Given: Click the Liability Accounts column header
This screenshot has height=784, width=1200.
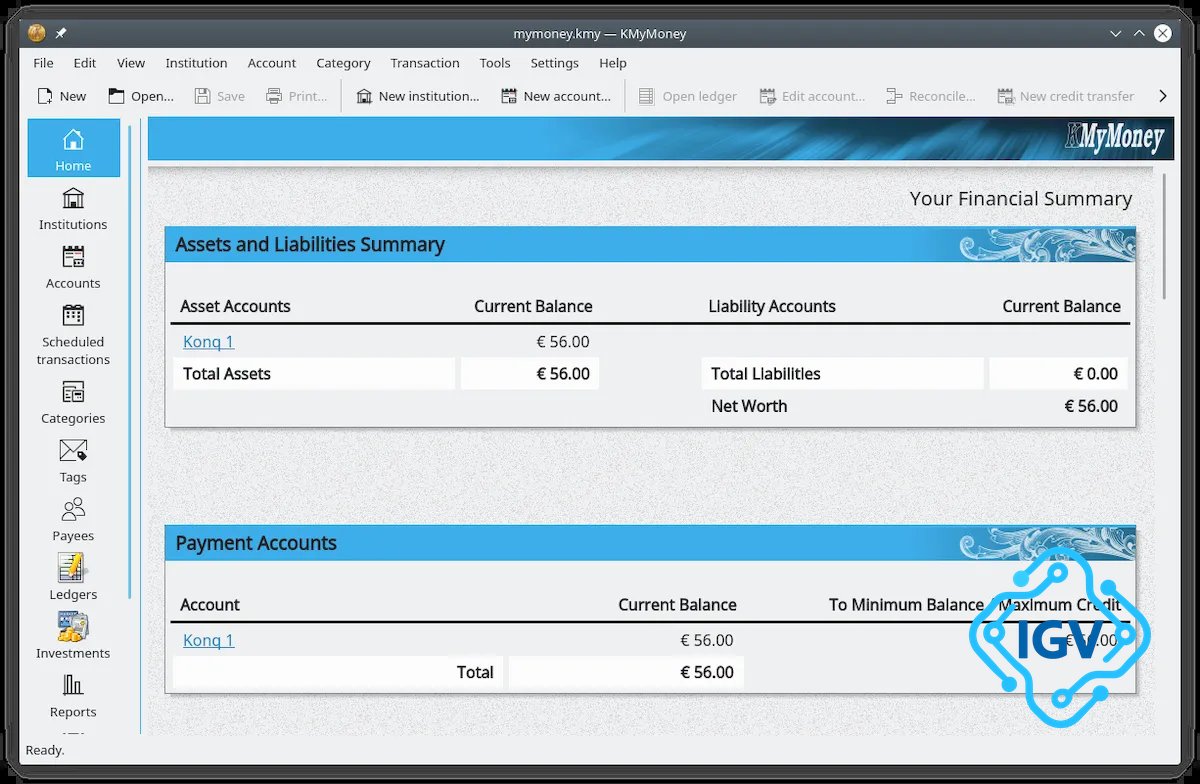Looking at the screenshot, I should pos(772,306).
